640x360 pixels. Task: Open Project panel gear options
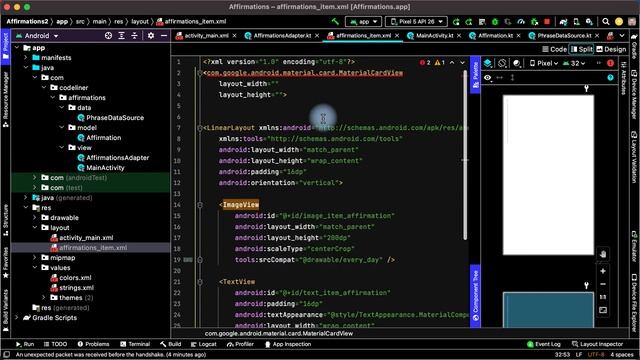tap(151, 36)
